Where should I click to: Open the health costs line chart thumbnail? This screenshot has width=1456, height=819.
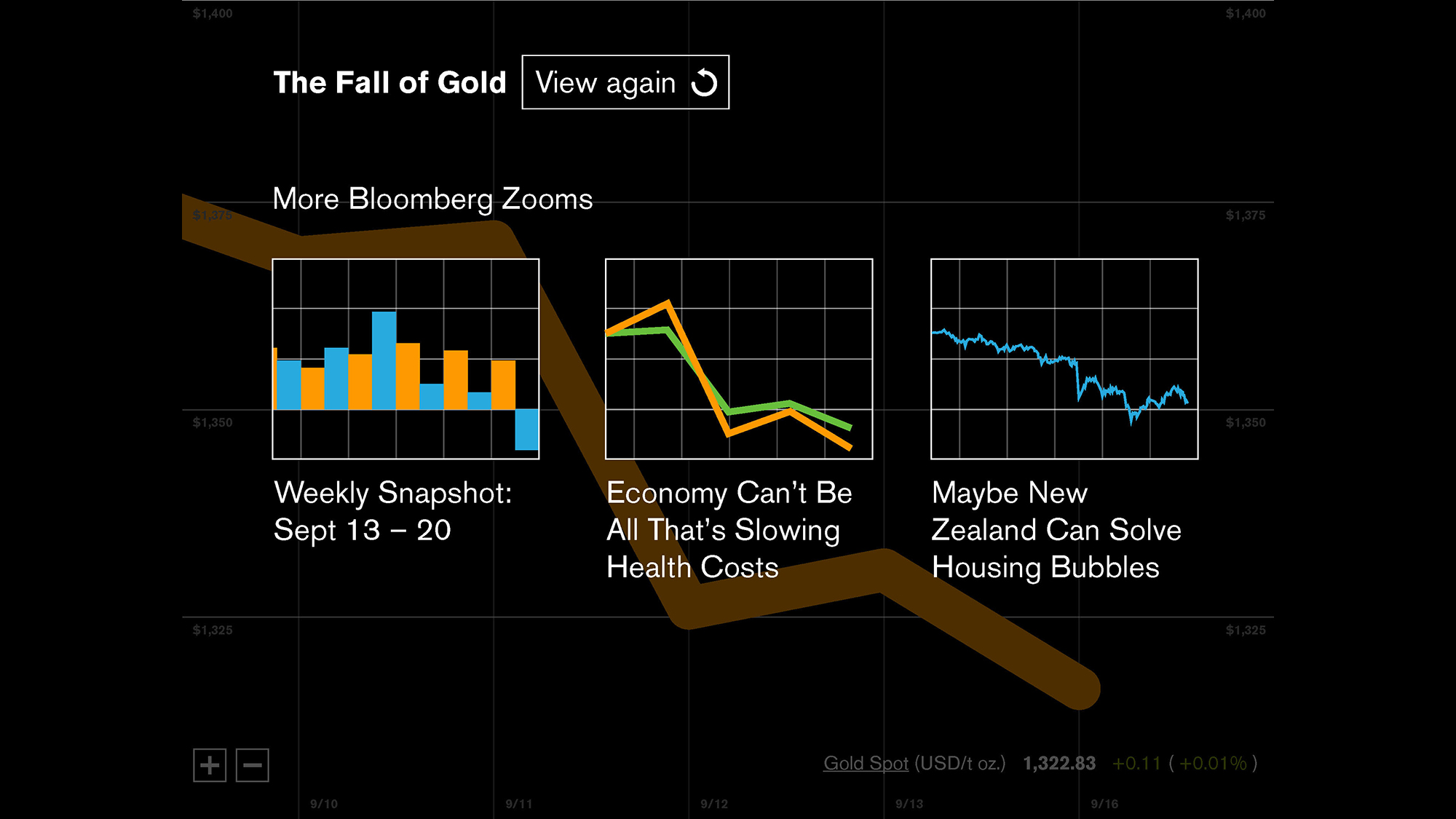(738, 359)
